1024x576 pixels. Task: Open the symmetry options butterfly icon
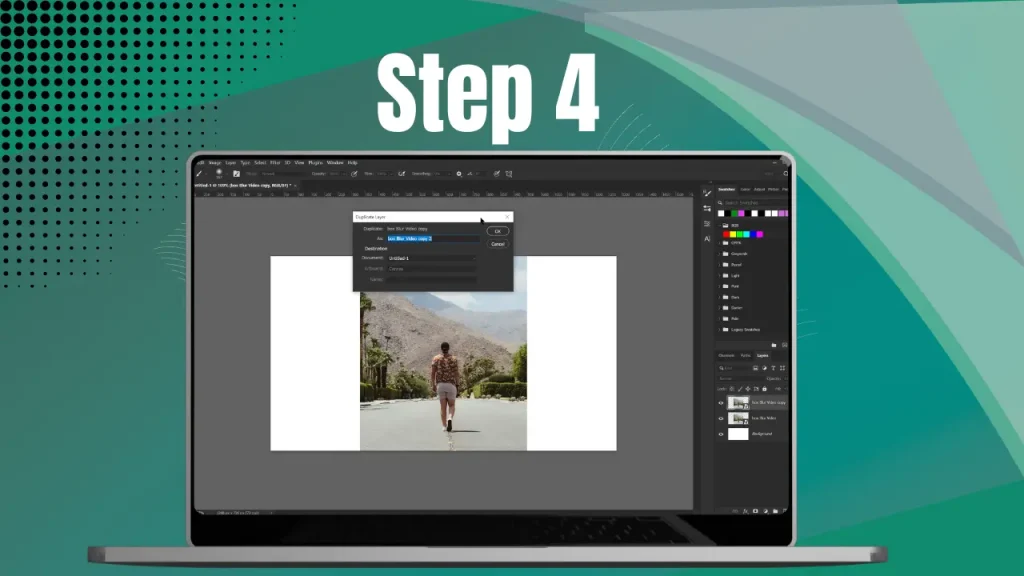pos(509,174)
